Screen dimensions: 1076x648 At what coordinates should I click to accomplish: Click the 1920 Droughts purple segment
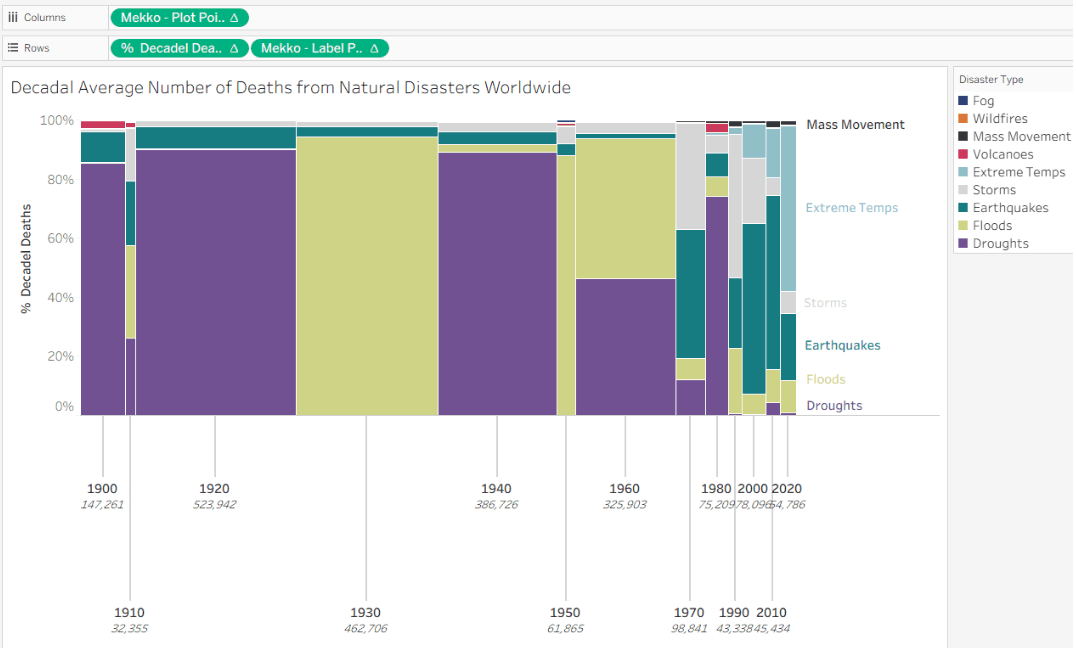coord(215,281)
